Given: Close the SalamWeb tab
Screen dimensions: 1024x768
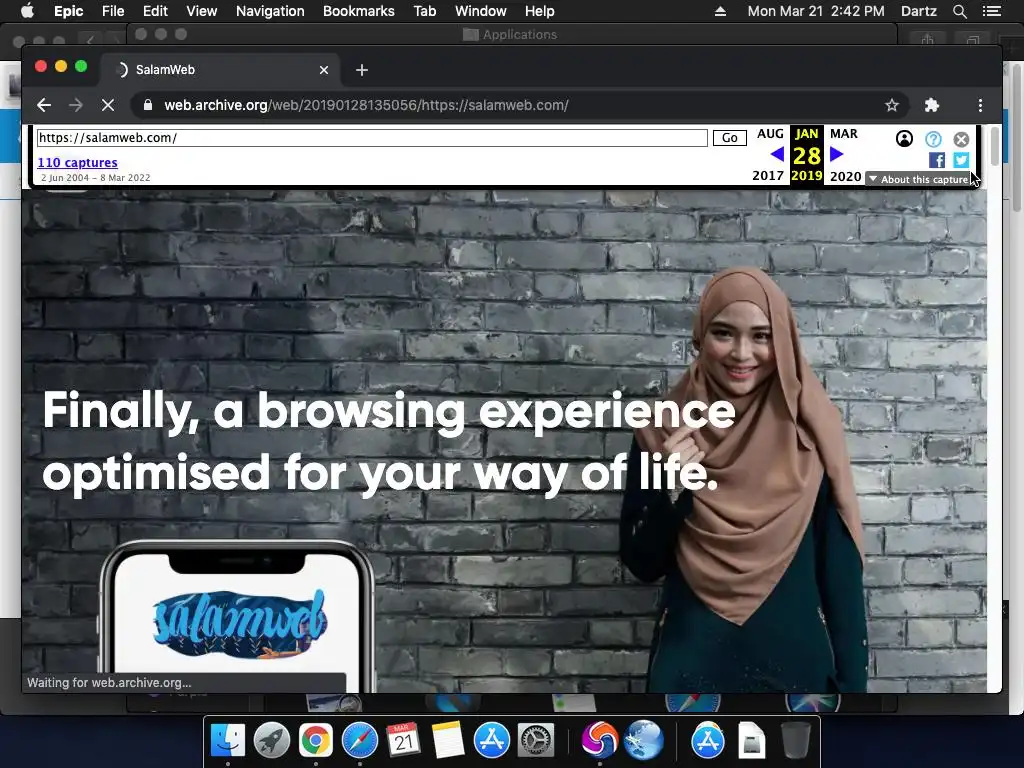Looking at the screenshot, I should click(x=324, y=70).
